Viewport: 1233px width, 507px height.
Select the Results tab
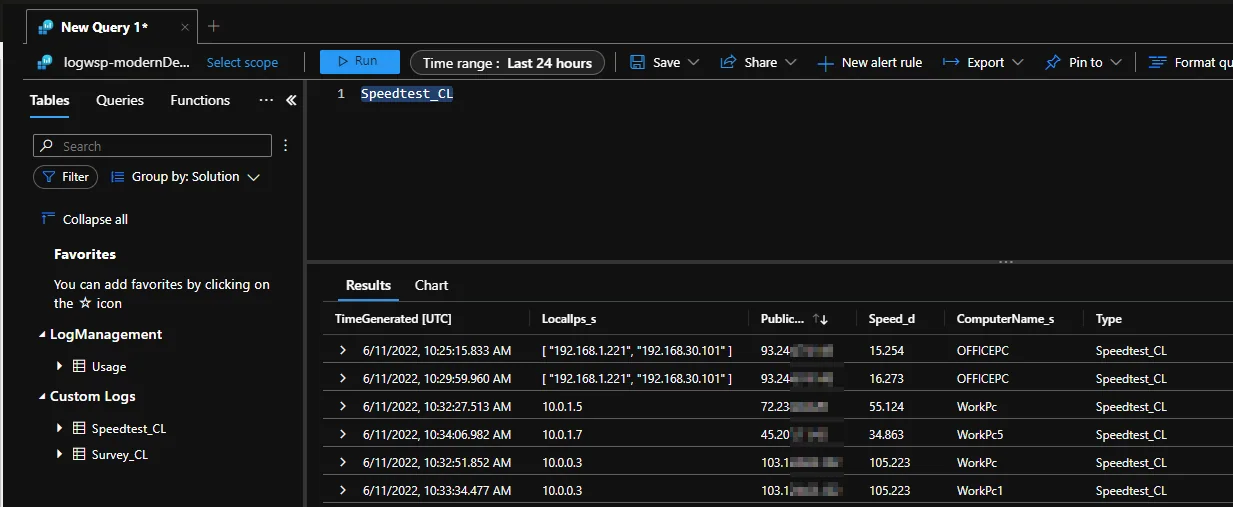click(x=368, y=285)
